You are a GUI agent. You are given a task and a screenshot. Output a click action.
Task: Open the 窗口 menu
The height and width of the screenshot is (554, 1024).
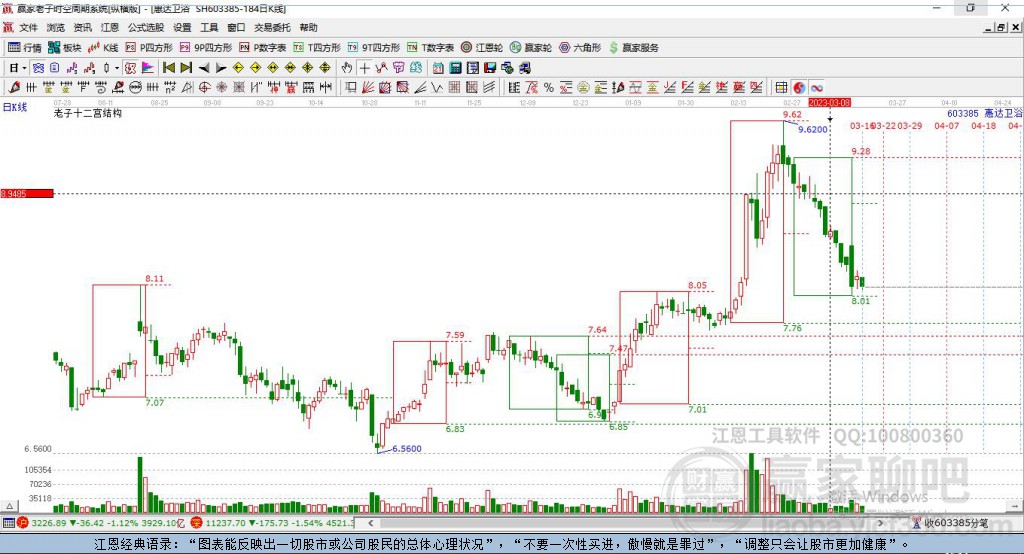[236, 27]
